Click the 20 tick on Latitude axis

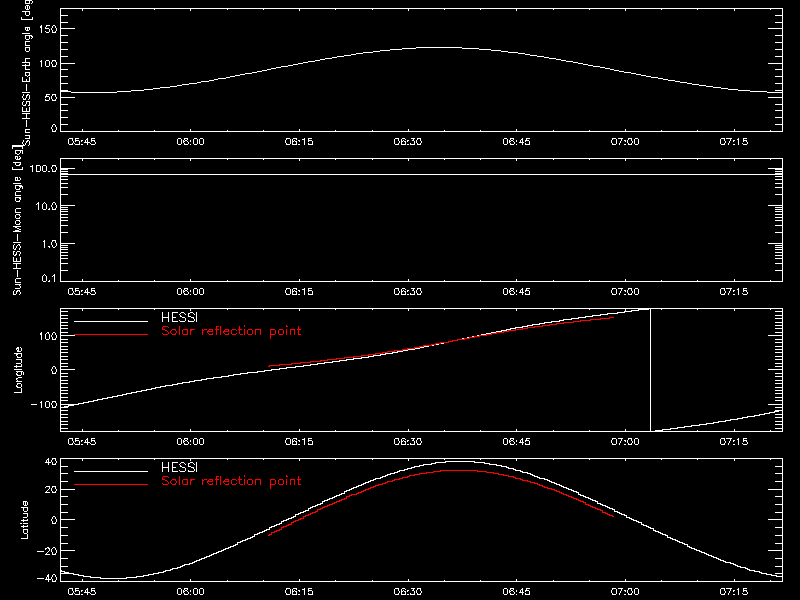tap(51, 490)
